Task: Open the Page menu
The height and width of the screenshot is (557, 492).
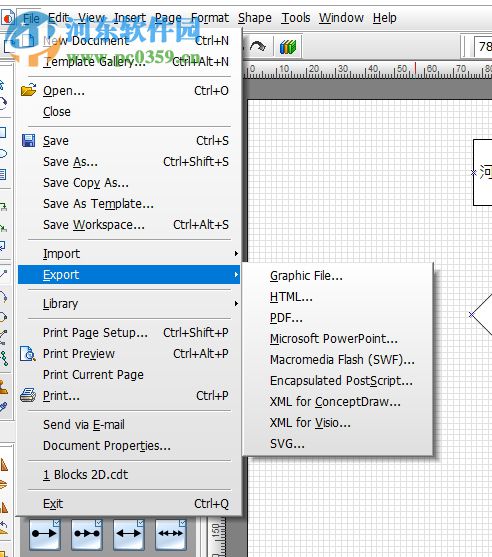Action: click(x=168, y=17)
